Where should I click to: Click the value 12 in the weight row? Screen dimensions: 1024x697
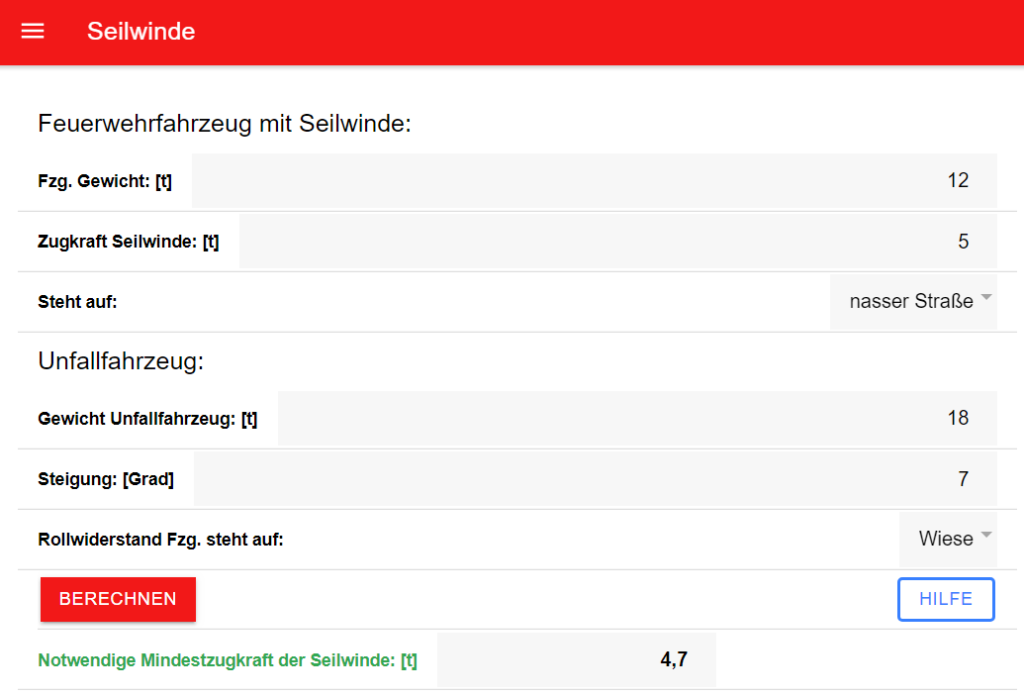[957, 180]
